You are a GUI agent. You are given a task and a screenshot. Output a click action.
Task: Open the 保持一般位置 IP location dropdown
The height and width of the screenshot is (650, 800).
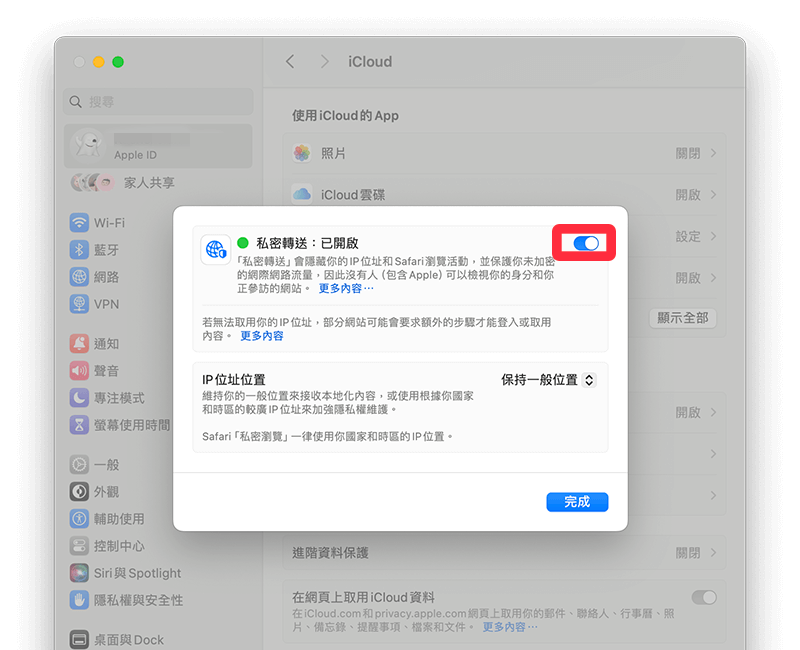pyautogui.click(x=548, y=380)
